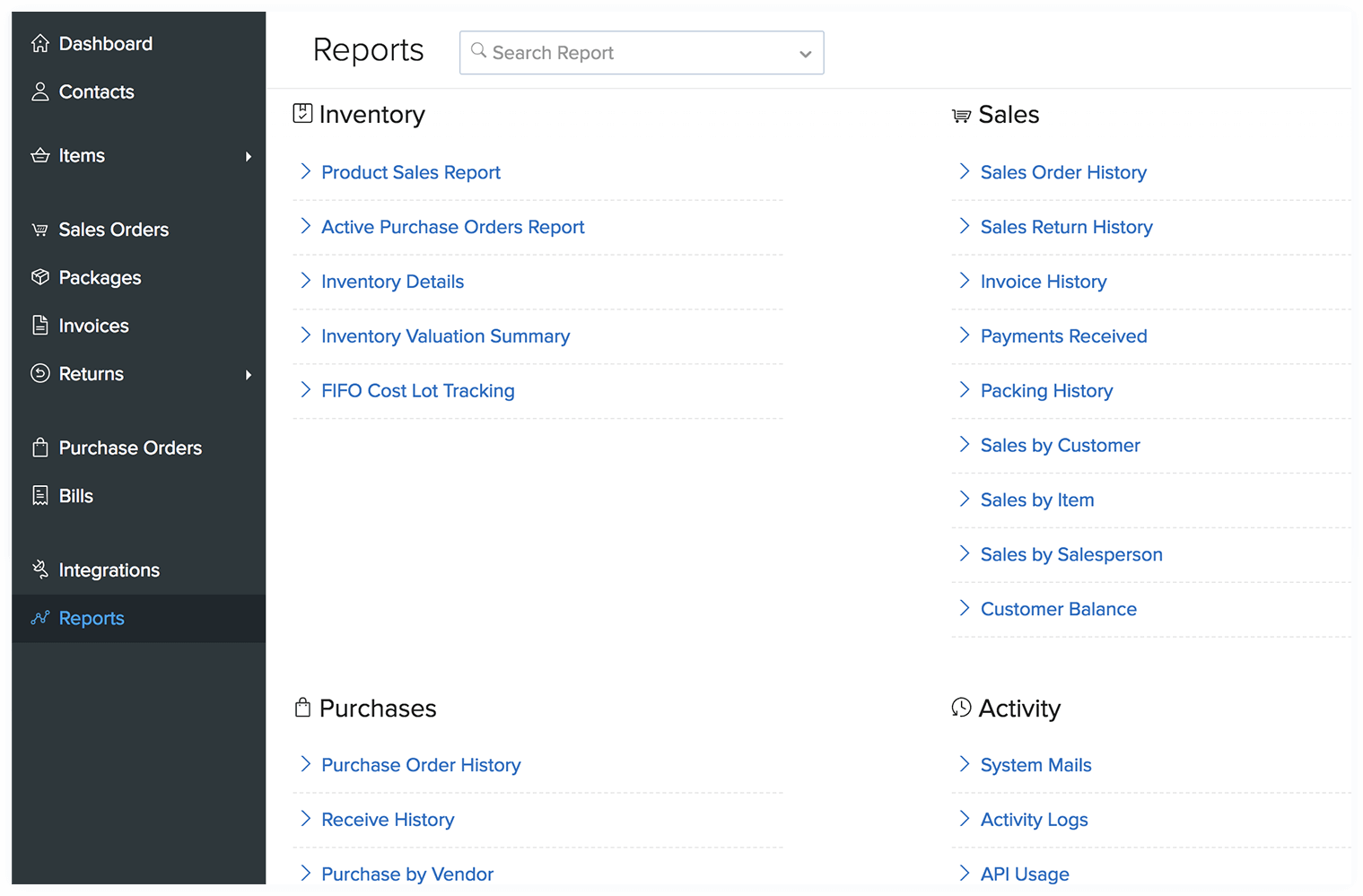Image resolution: width=1363 pixels, height=896 pixels.
Task: Expand the Items sidebar submenu
Action: [x=249, y=155]
